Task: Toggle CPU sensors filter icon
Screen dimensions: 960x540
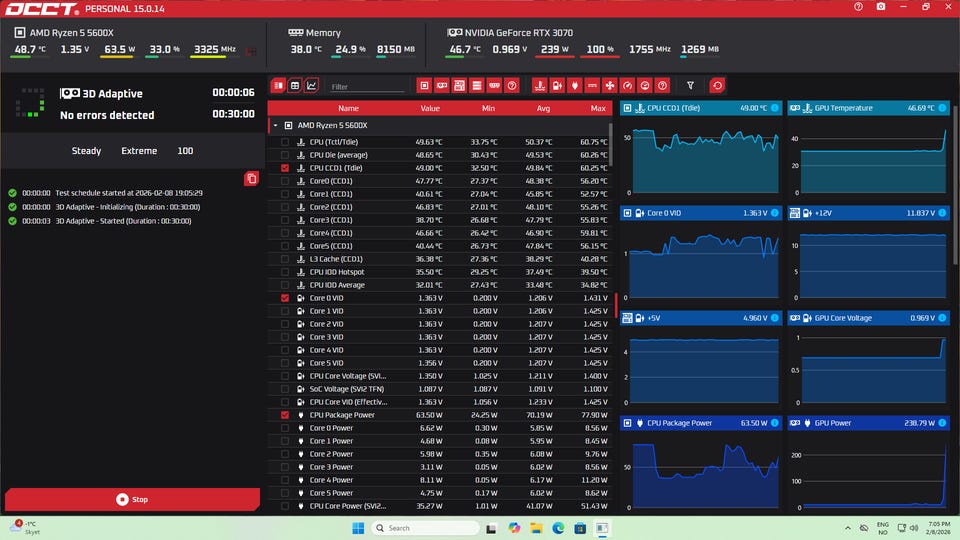Action: click(x=424, y=86)
